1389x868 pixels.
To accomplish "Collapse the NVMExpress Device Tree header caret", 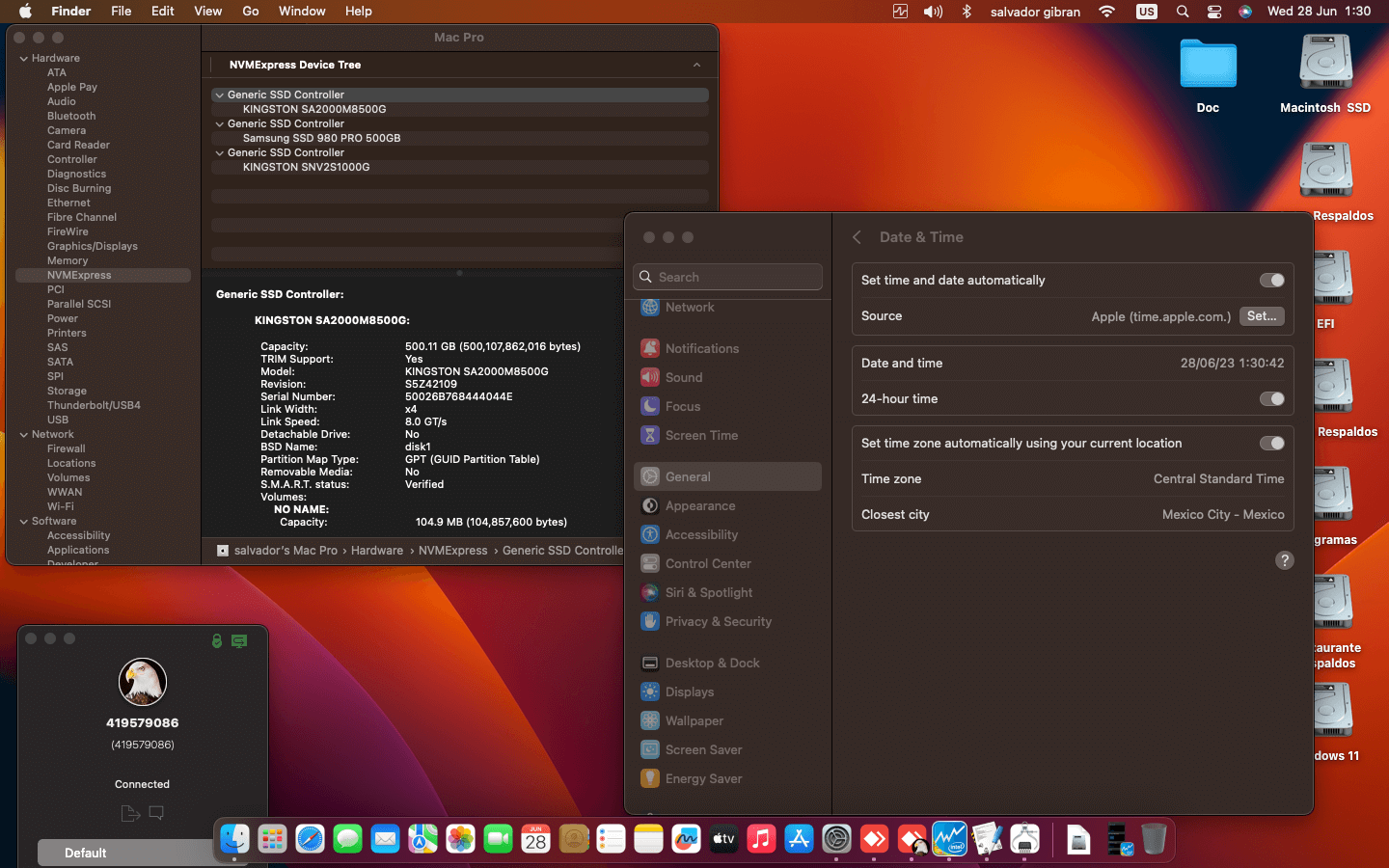I will [x=696, y=65].
